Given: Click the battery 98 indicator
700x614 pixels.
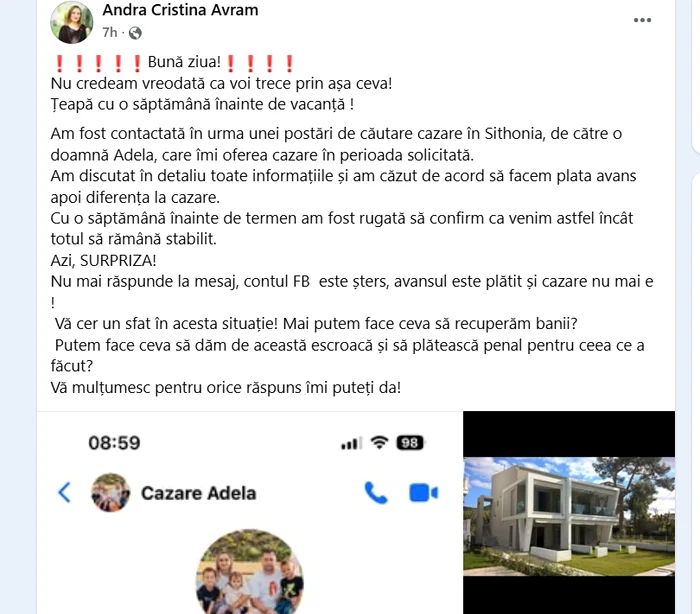Looking at the screenshot, I should coord(410,443).
